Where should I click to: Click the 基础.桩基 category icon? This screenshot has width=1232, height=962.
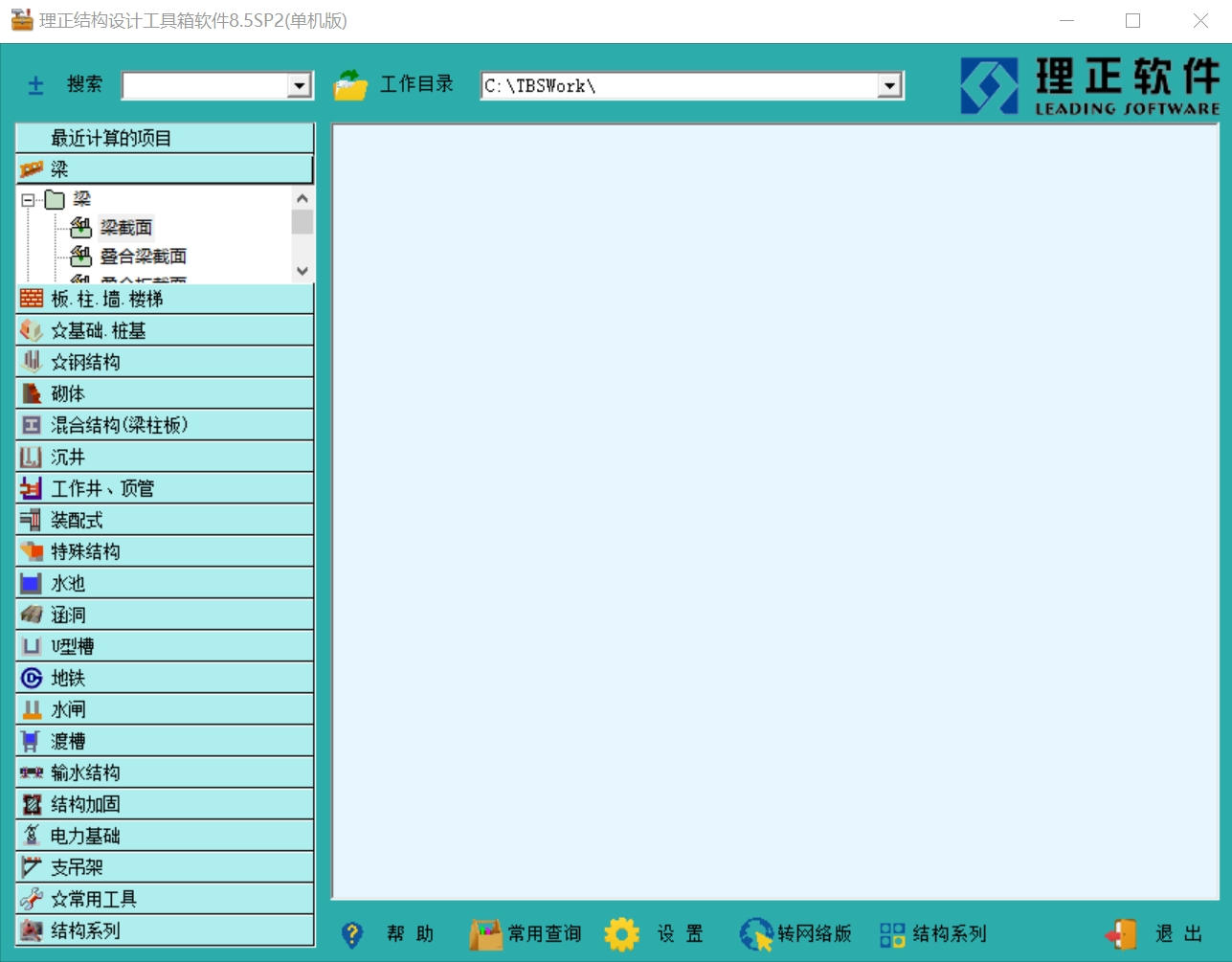pyautogui.click(x=32, y=330)
